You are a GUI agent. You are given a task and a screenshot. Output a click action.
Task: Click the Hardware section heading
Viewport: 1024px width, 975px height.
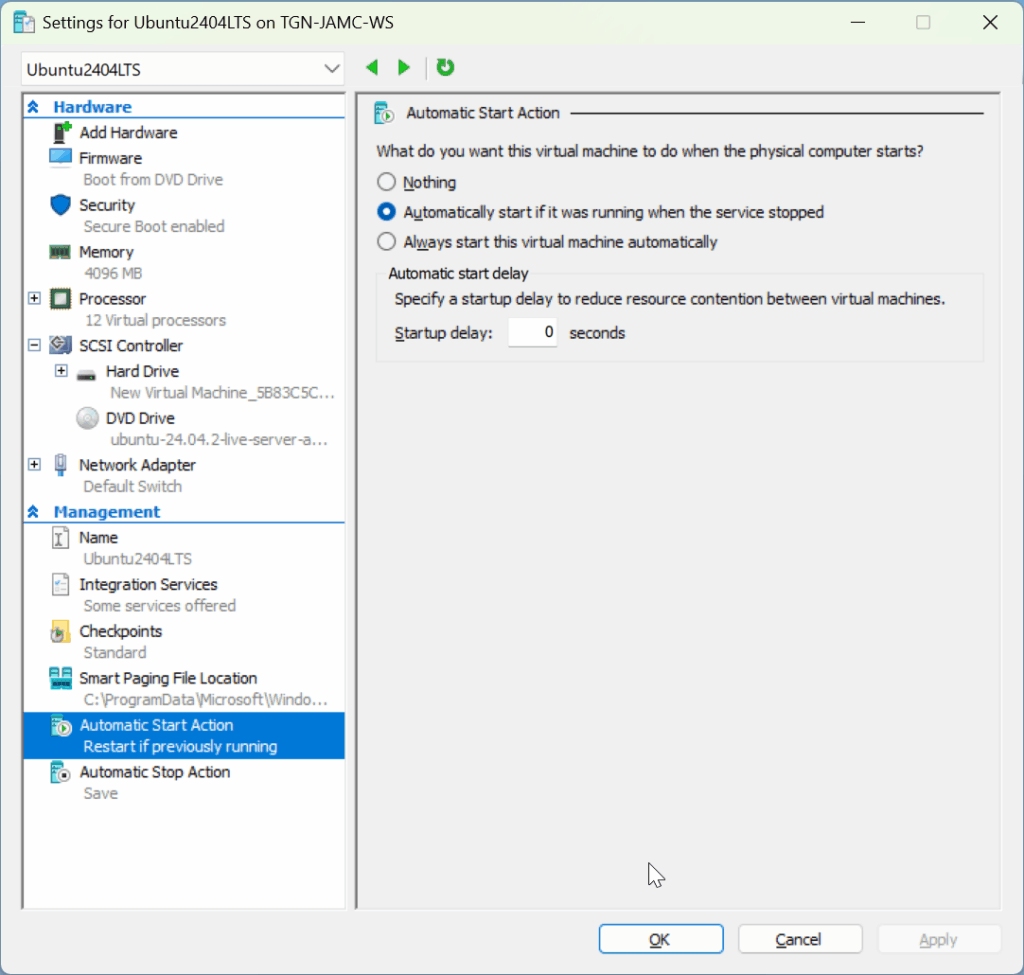tap(92, 106)
